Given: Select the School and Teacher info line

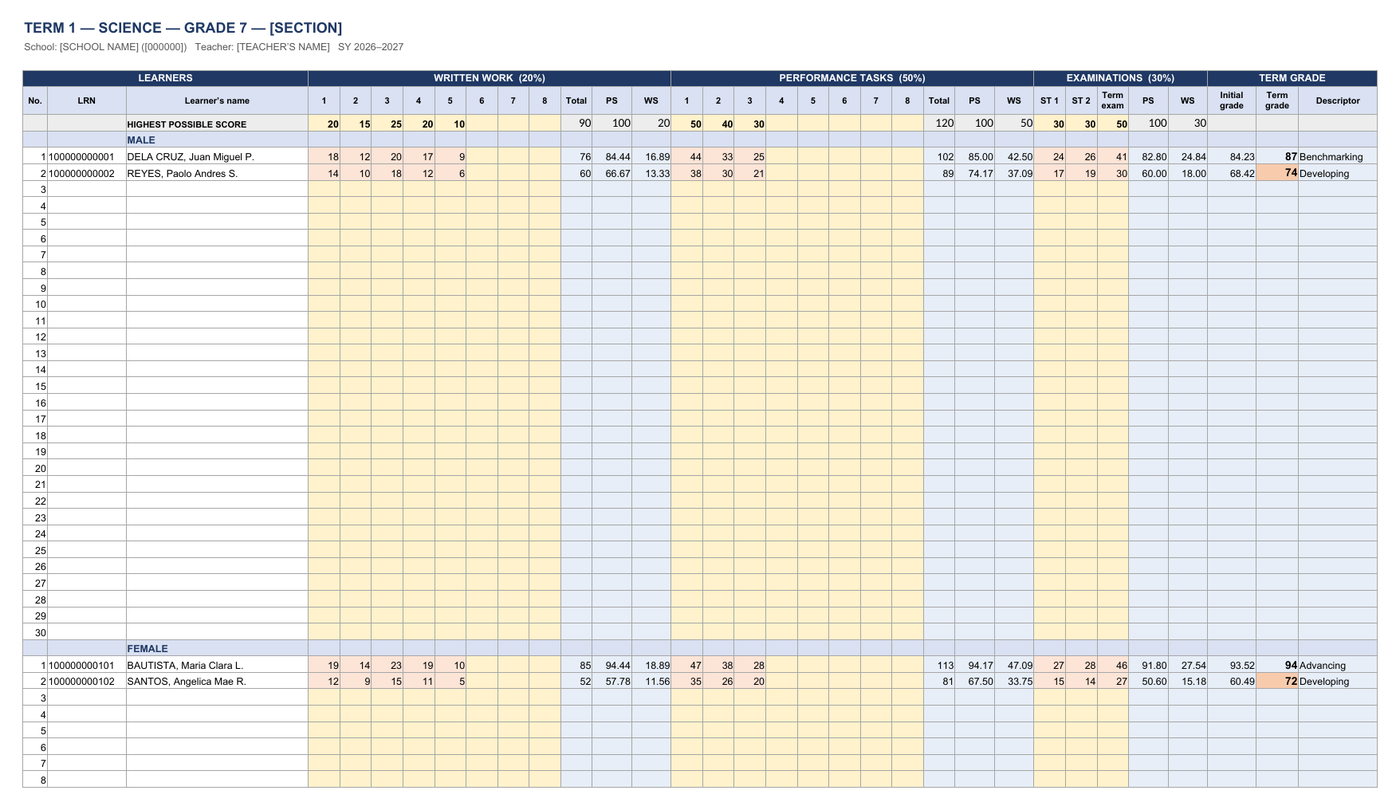Looking at the screenshot, I should tap(214, 47).
